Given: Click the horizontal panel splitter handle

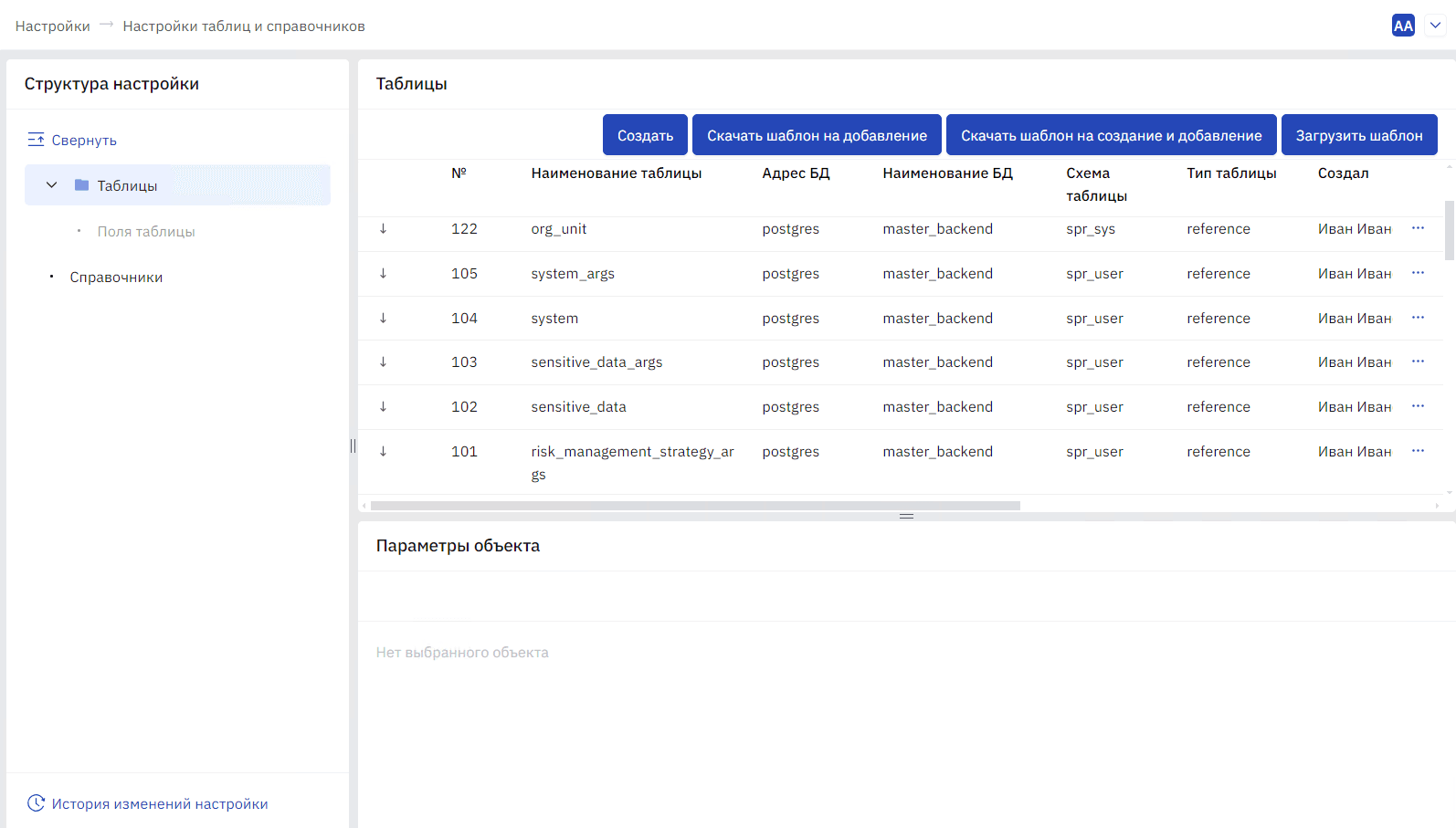Looking at the screenshot, I should (x=906, y=517).
